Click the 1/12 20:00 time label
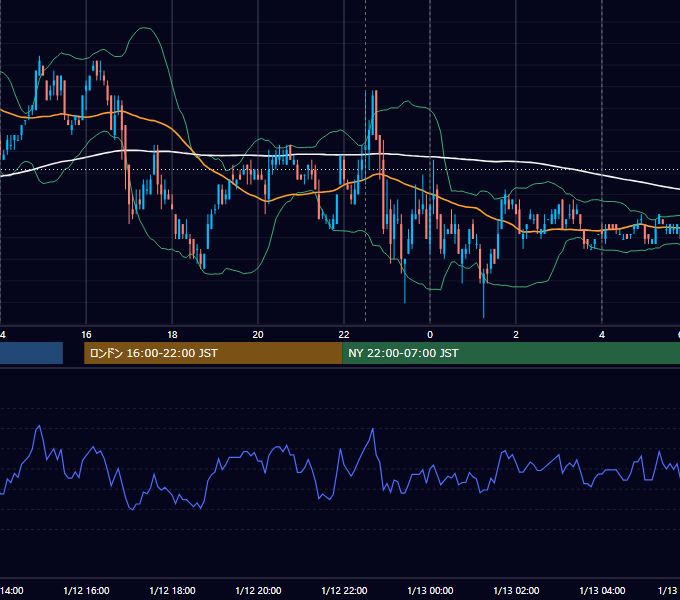This screenshot has width=680, height=600. coord(258,590)
